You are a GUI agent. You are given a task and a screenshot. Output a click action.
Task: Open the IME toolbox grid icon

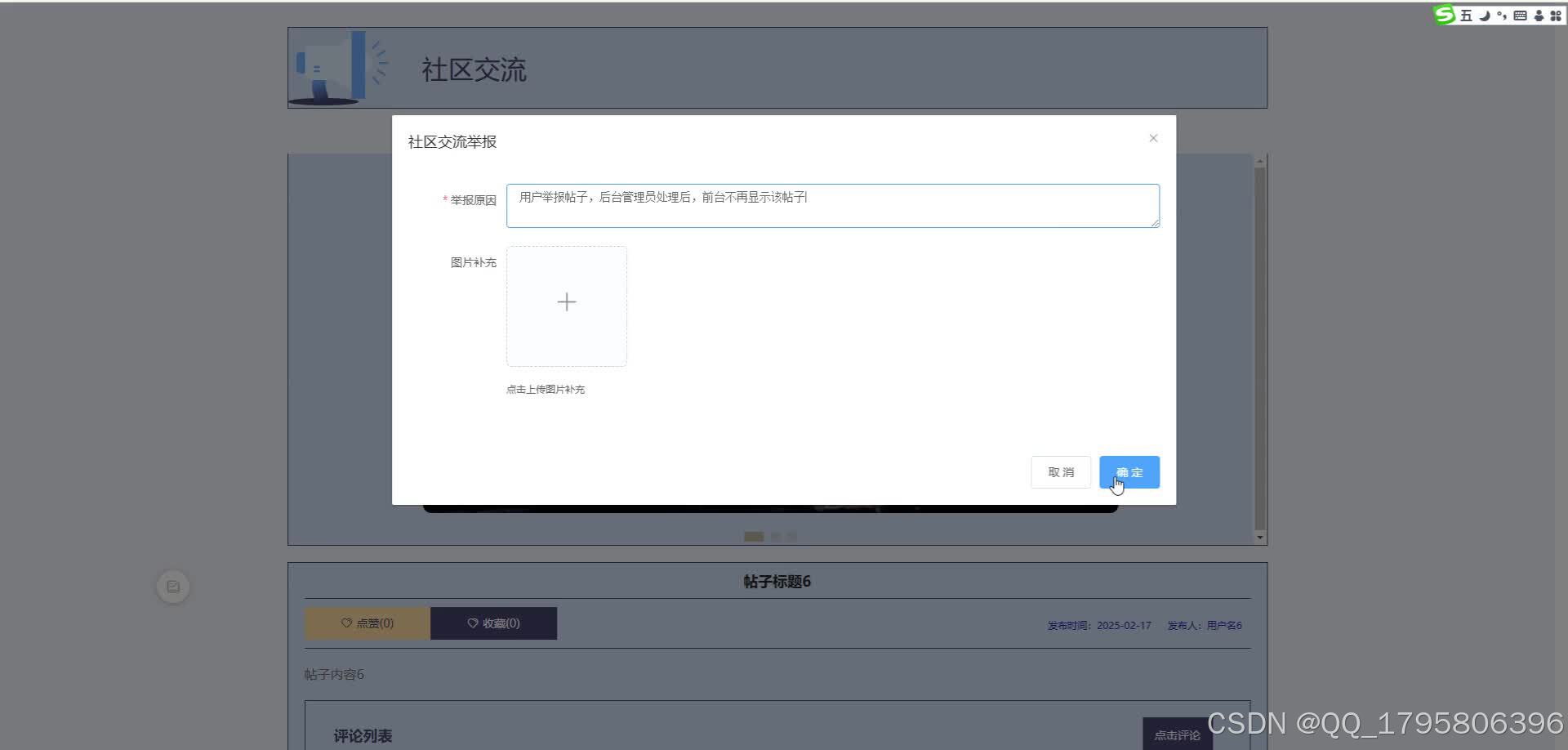(1556, 16)
